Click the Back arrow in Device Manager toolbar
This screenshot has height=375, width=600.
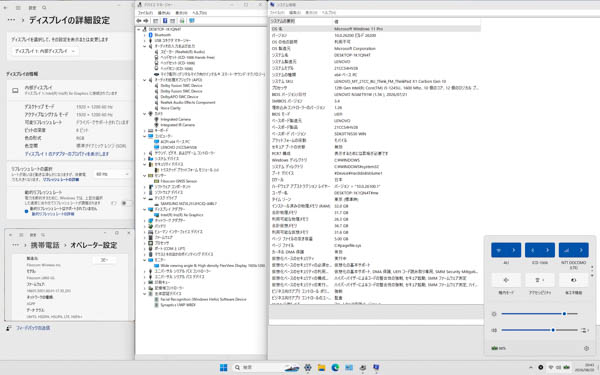pos(139,21)
